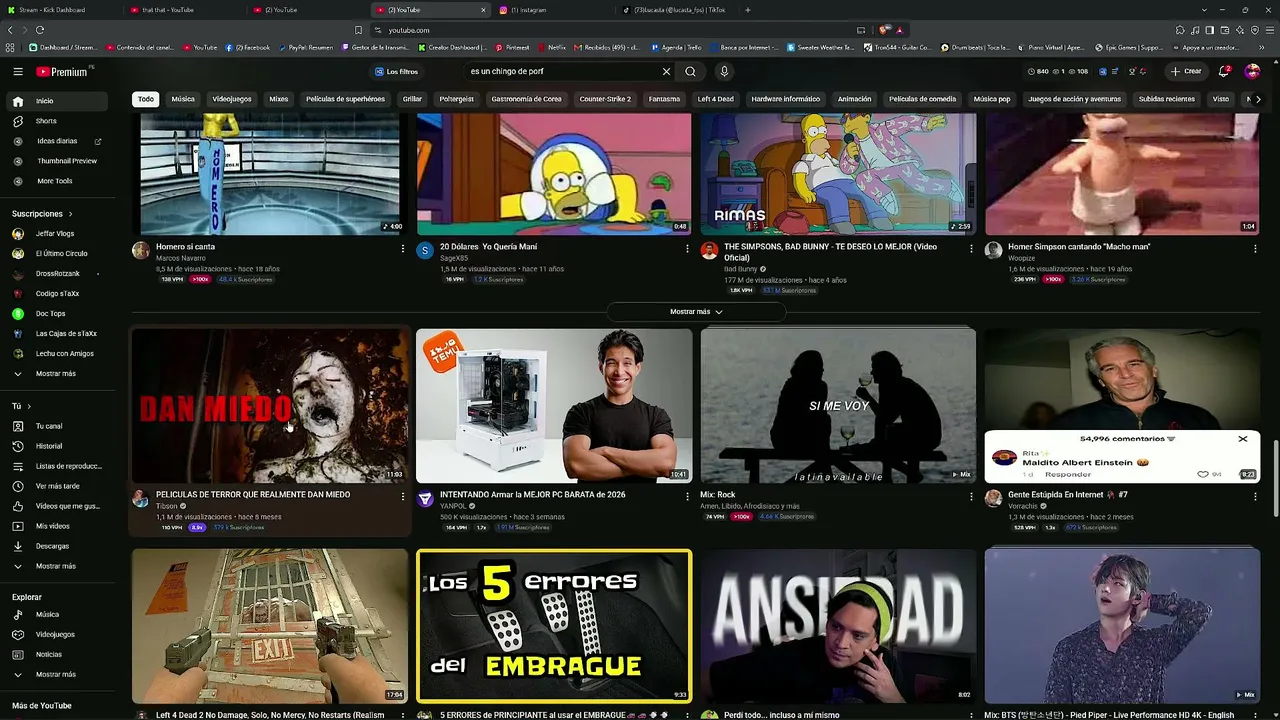Image resolution: width=1280 pixels, height=720 pixels.
Task: Play the DAN MIEDO horror movies thumbnail
Action: 270,405
